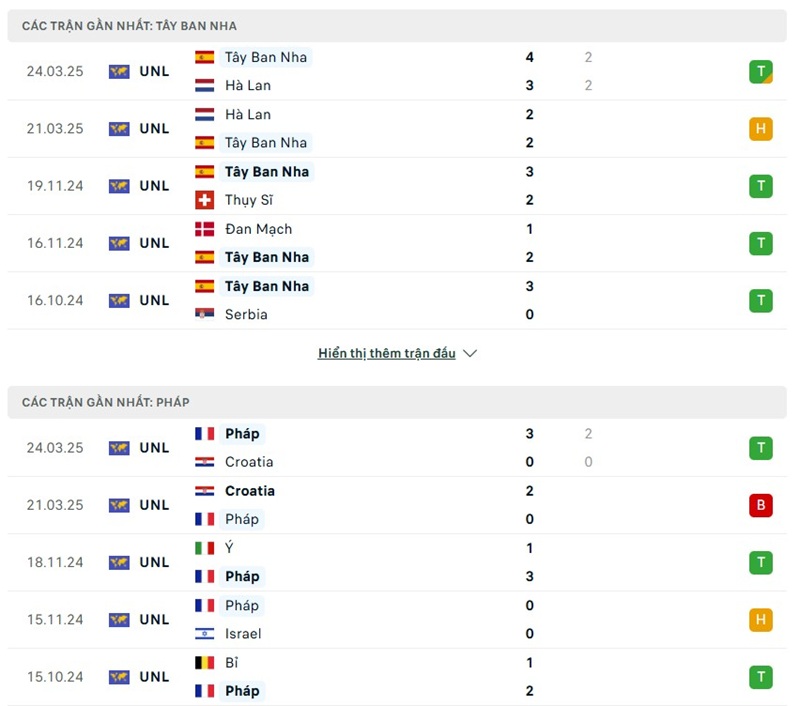Click the green T badge for Serbia match

pyautogui.click(x=761, y=300)
